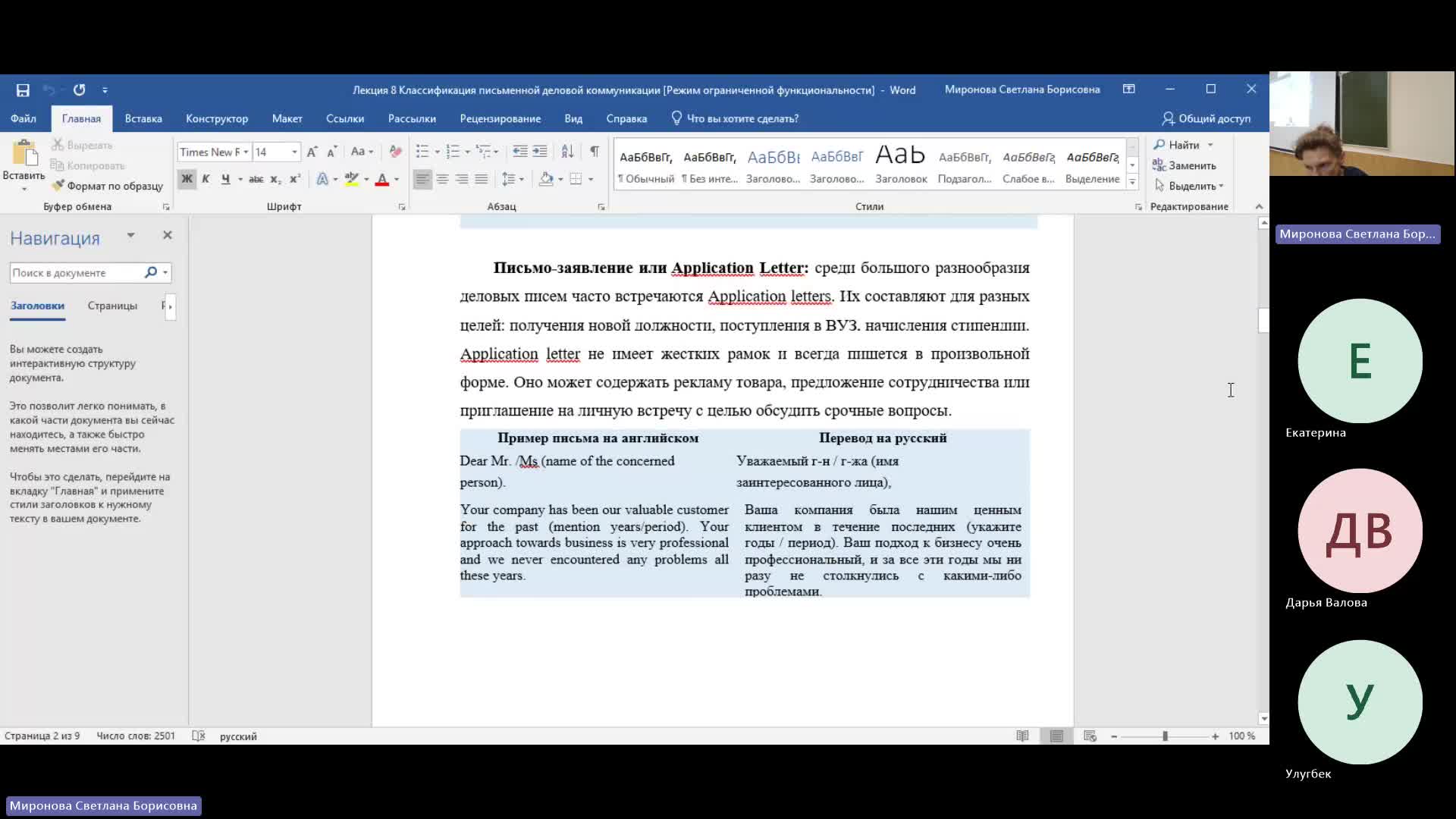The height and width of the screenshot is (819, 1456).
Task: Align the paragraph to the right
Action: [x=462, y=179]
